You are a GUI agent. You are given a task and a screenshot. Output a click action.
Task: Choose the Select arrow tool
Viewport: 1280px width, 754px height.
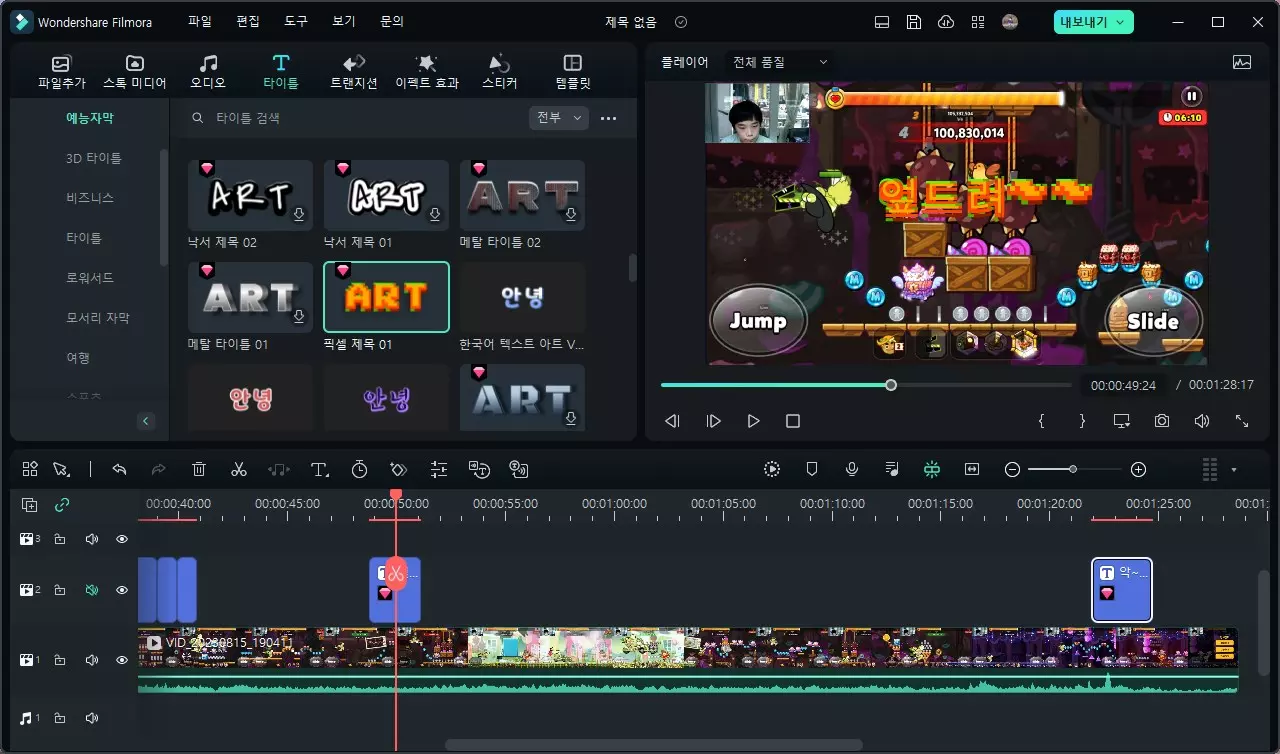click(x=61, y=469)
